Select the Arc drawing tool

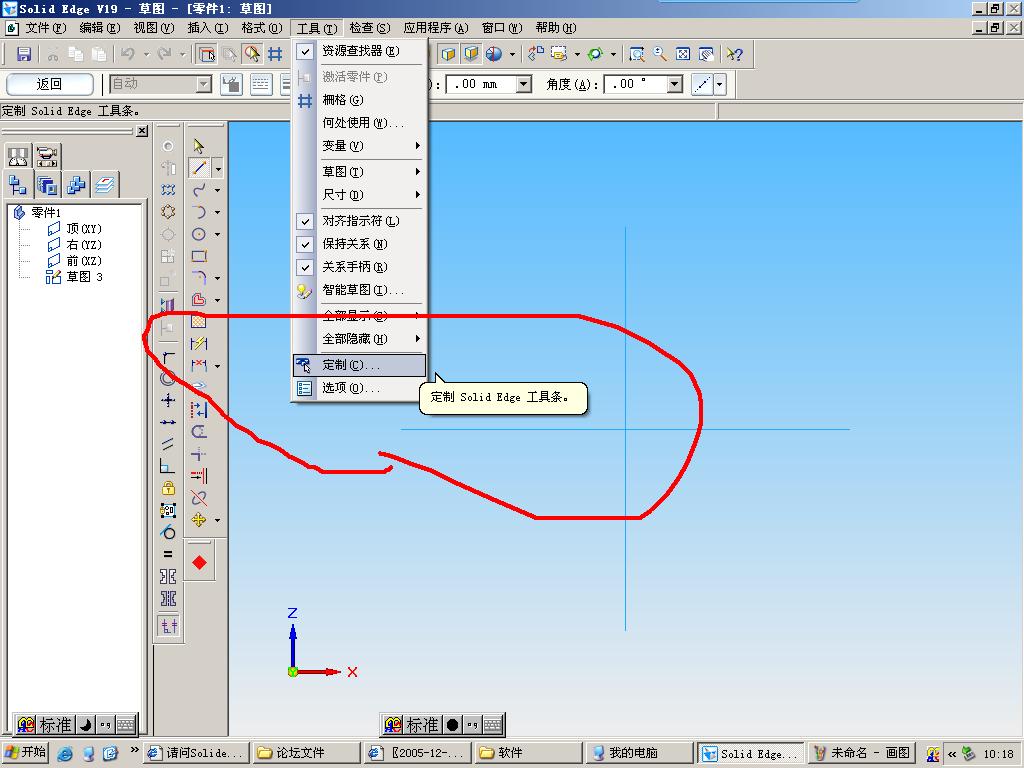click(199, 212)
